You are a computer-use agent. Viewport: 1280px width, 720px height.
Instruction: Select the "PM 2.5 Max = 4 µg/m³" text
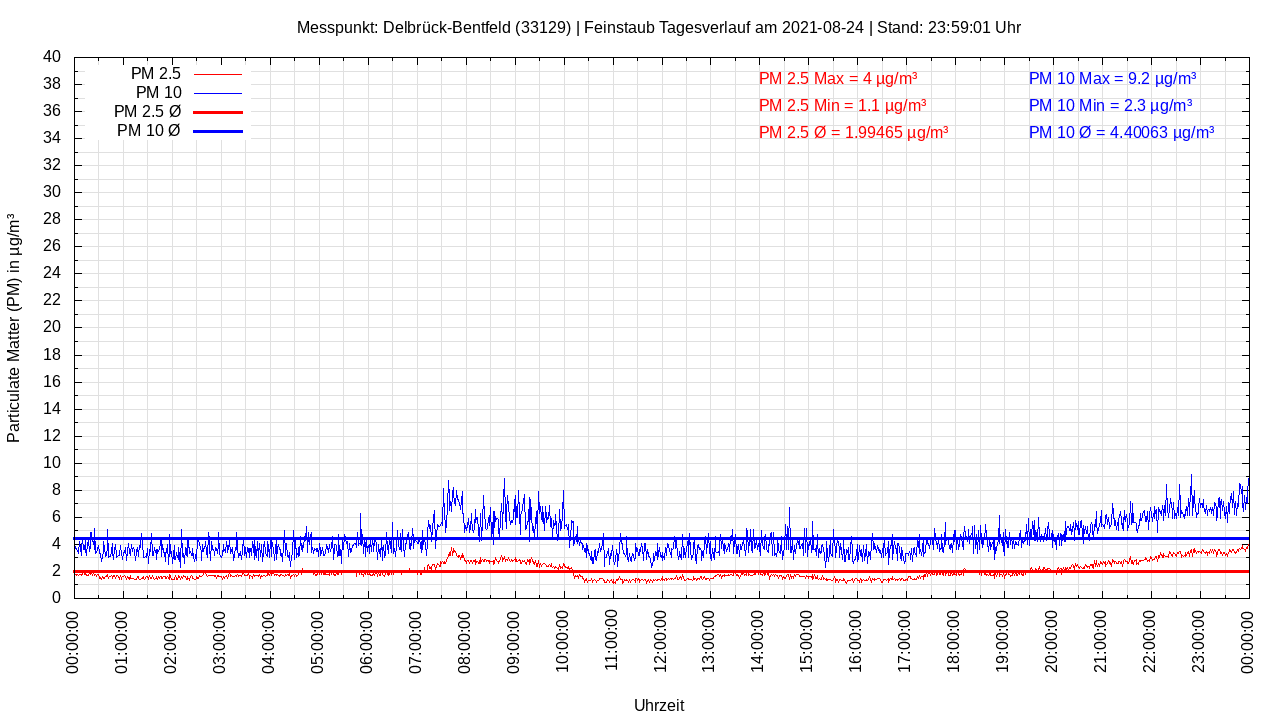coord(838,78)
